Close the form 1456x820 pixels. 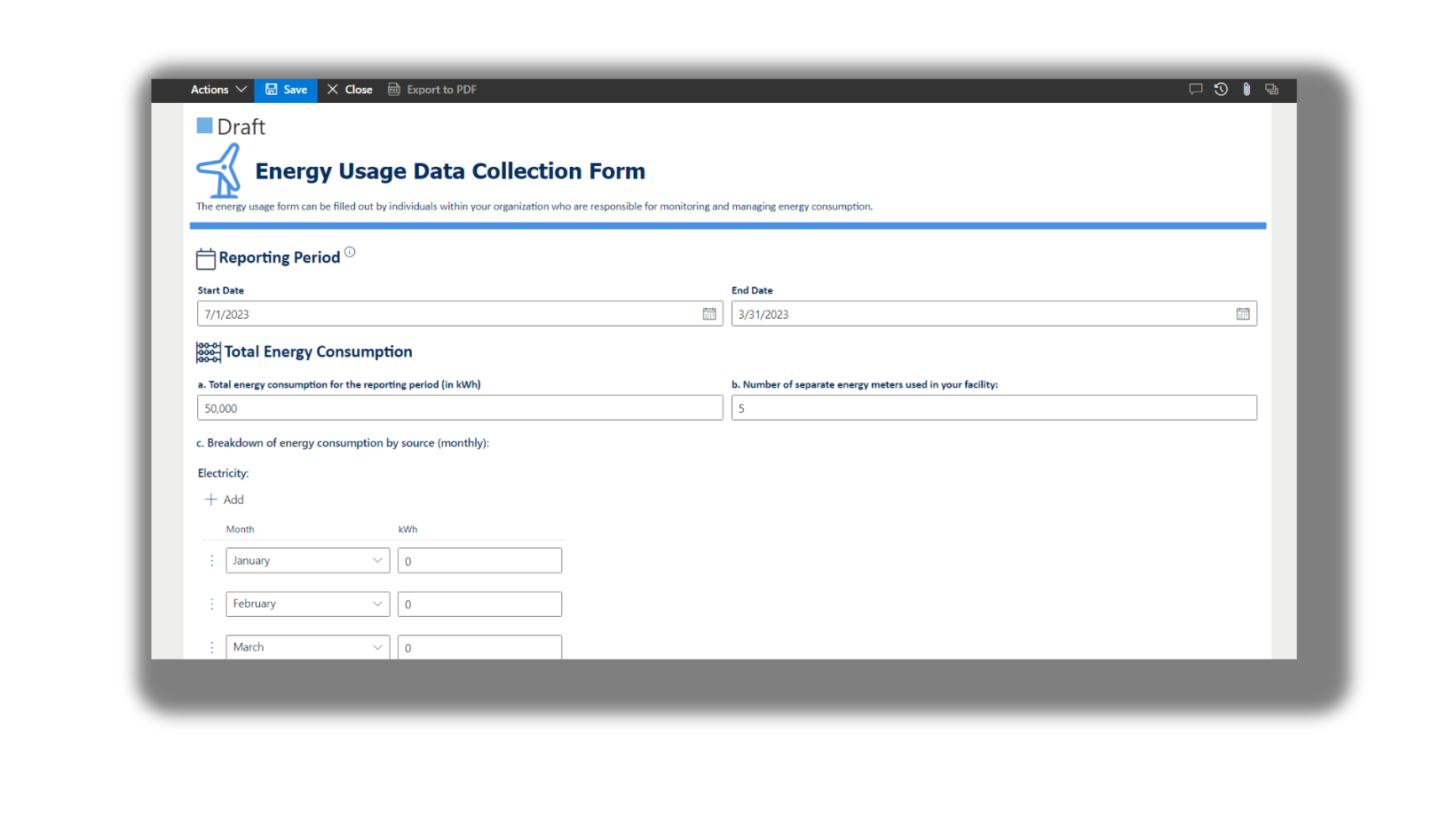[350, 90]
